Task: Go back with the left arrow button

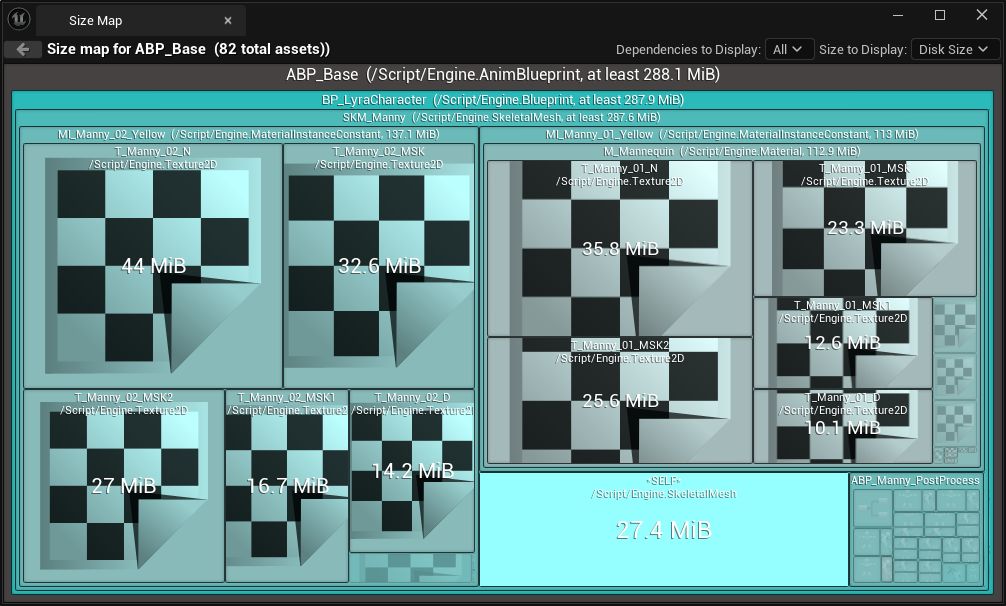Action: pyautogui.click(x=23, y=49)
